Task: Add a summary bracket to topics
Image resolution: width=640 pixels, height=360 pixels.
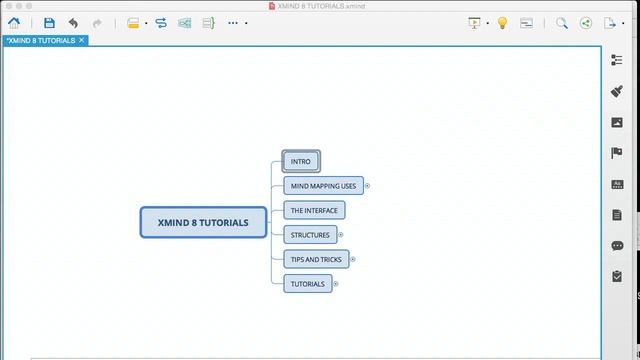Action: point(208,23)
